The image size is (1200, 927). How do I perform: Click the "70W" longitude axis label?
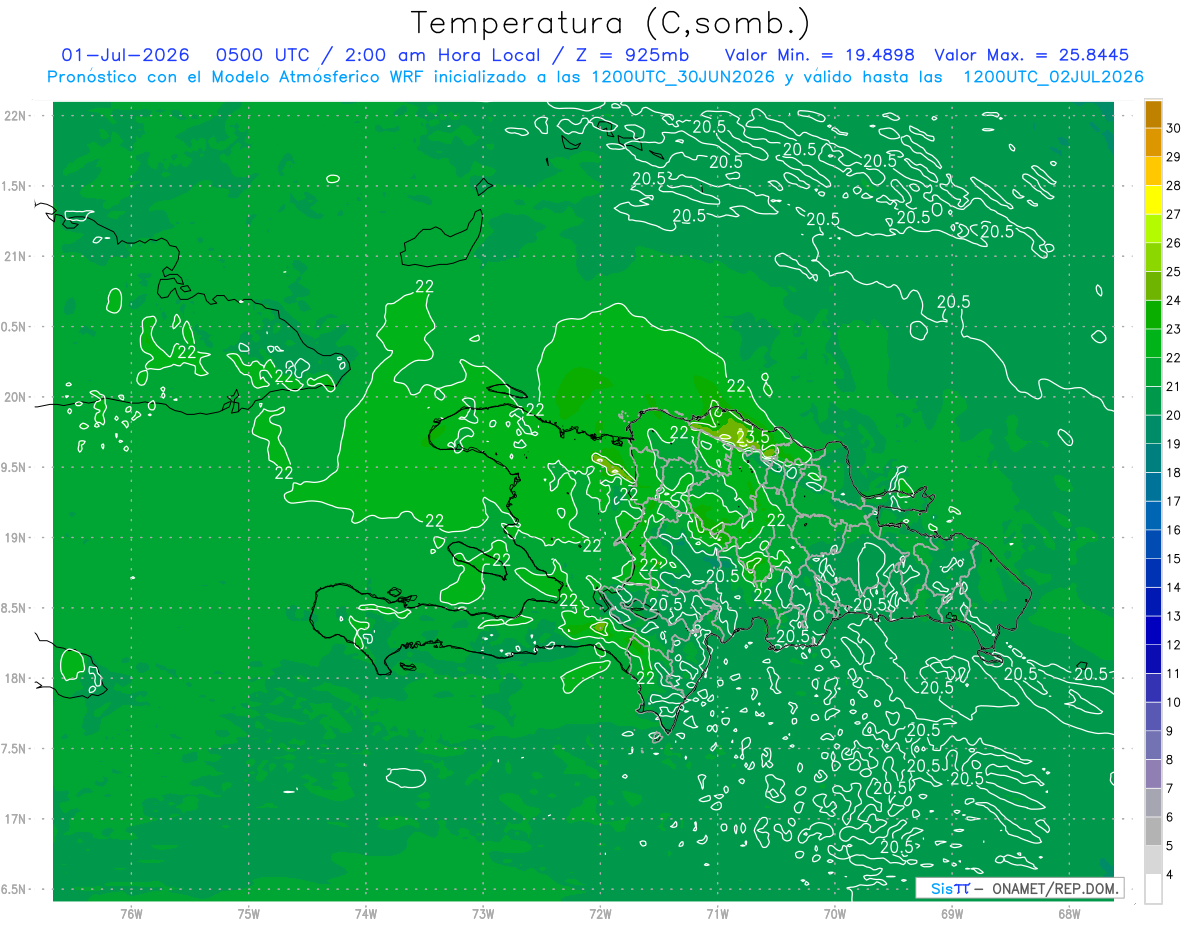(x=835, y=913)
